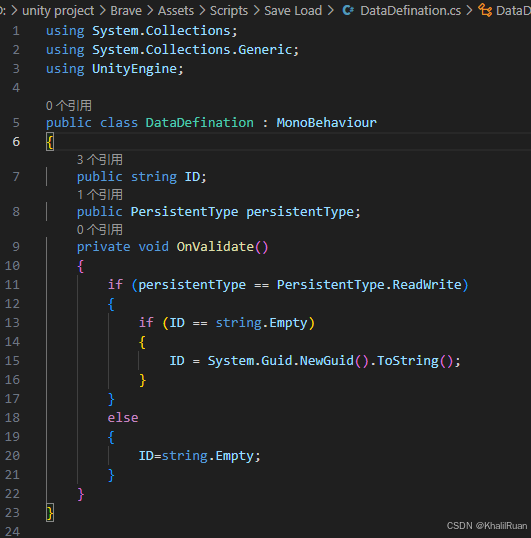The image size is (531, 538).
Task: Select the Assets breadcrumb folder
Action: [176, 11]
